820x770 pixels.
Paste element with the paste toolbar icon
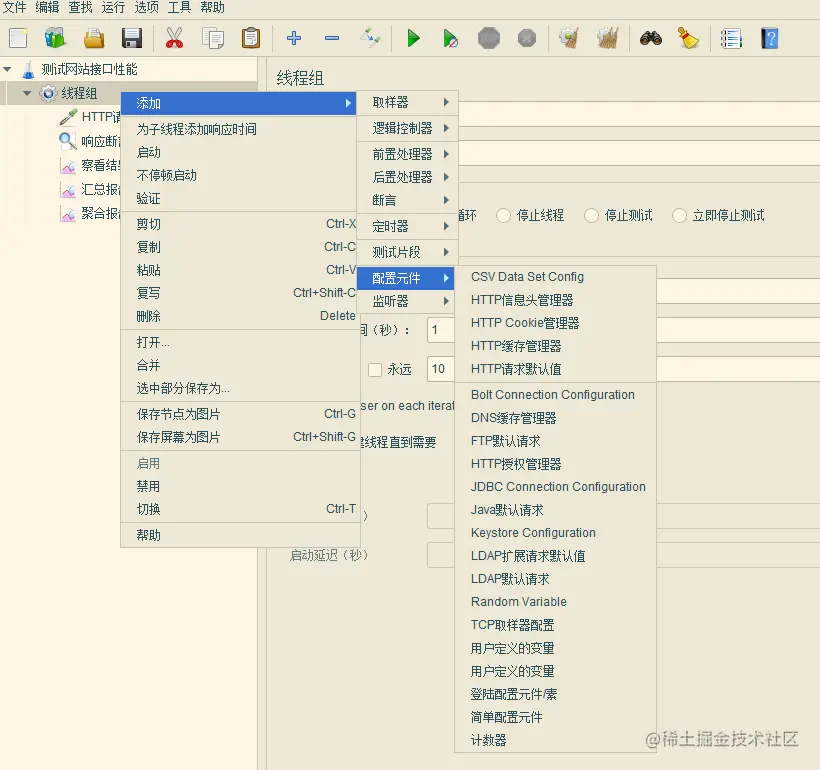pyautogui.click(x=251, y=38)
